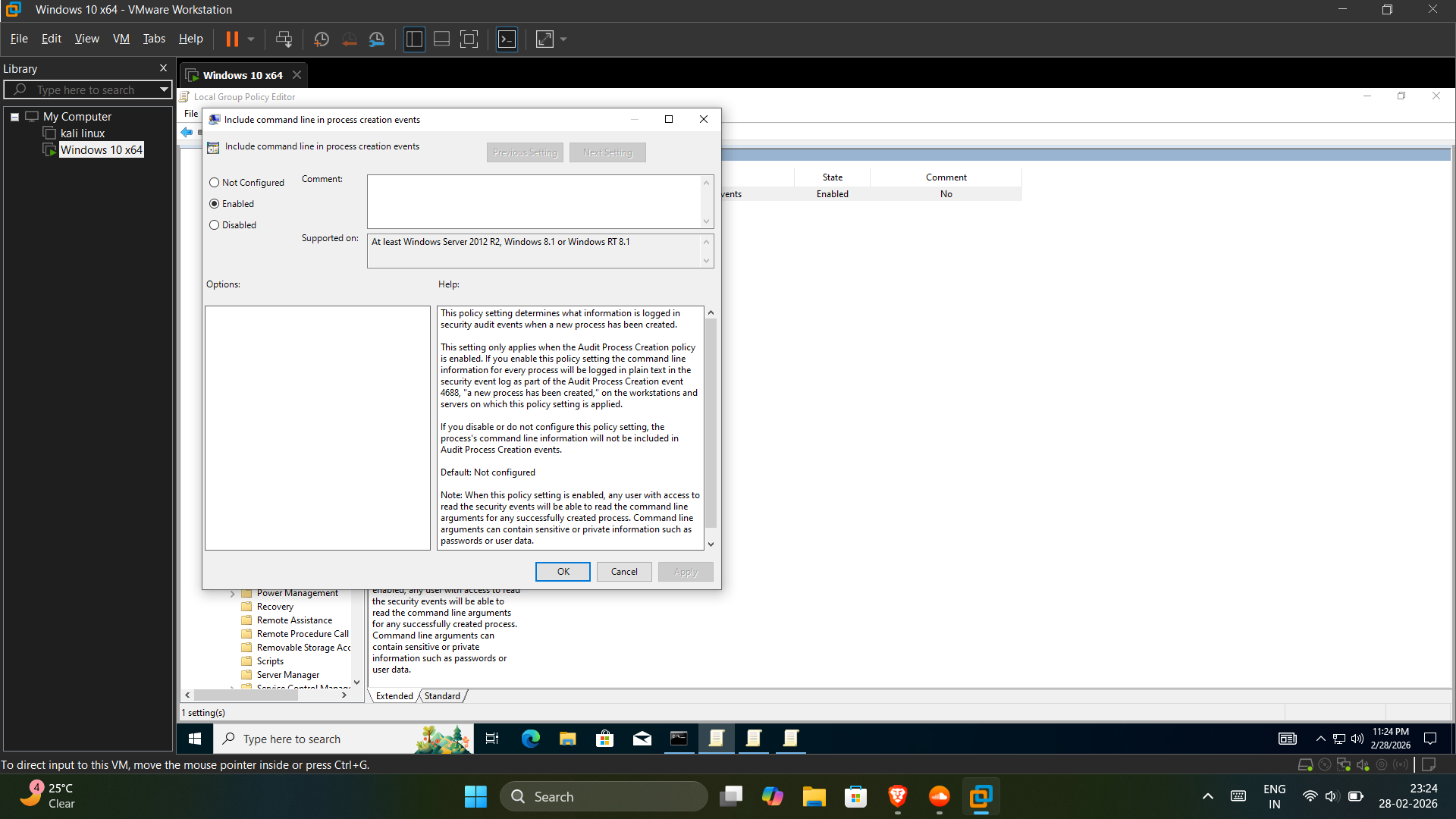
Task: Click the Help scrollbar down arrow
Action: (x=711, y=544)
